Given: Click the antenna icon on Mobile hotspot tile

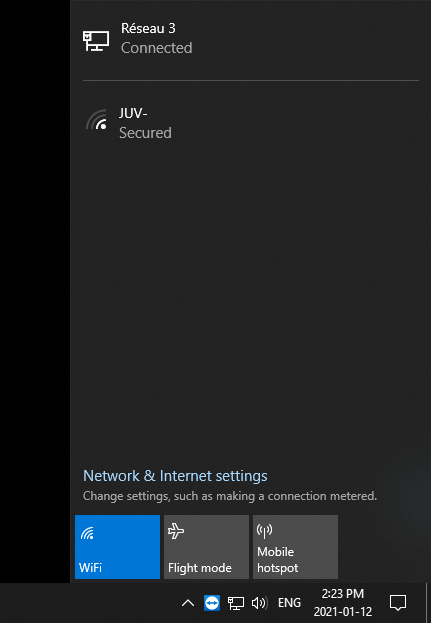Looking at the screenshot, I should [265, 531].
